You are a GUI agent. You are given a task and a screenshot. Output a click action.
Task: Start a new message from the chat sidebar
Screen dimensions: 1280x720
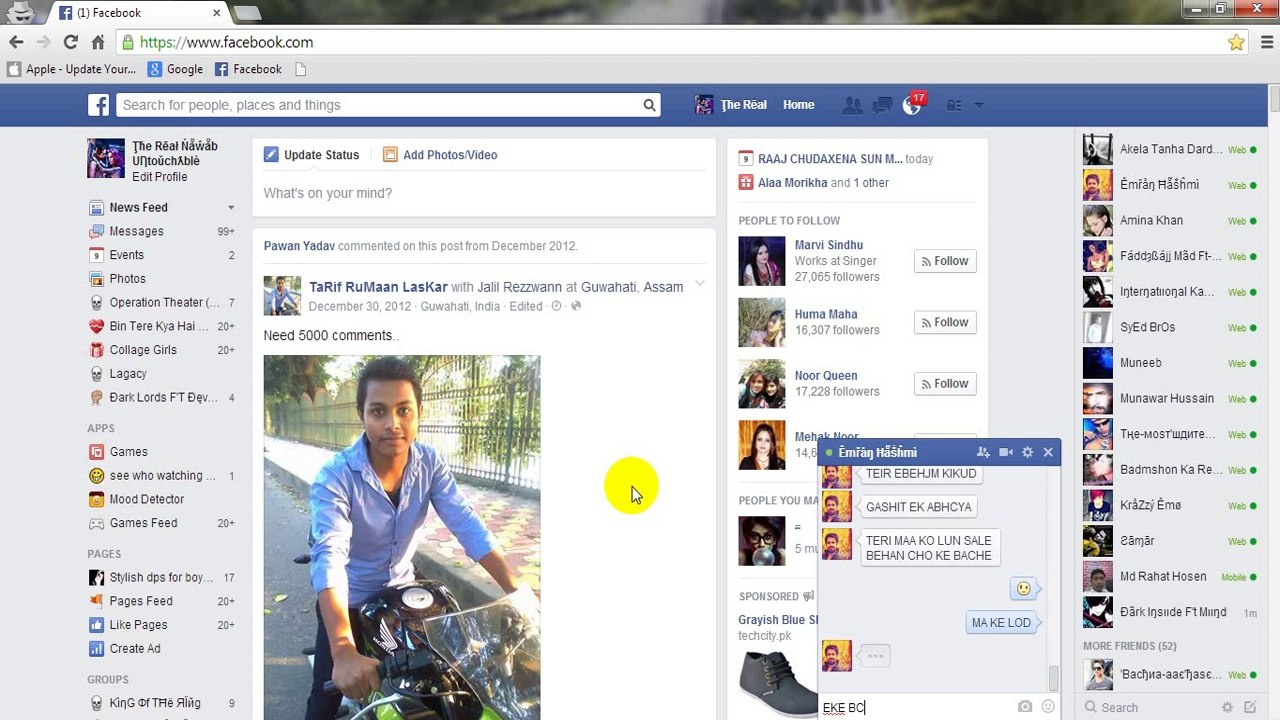[1251, 707]
